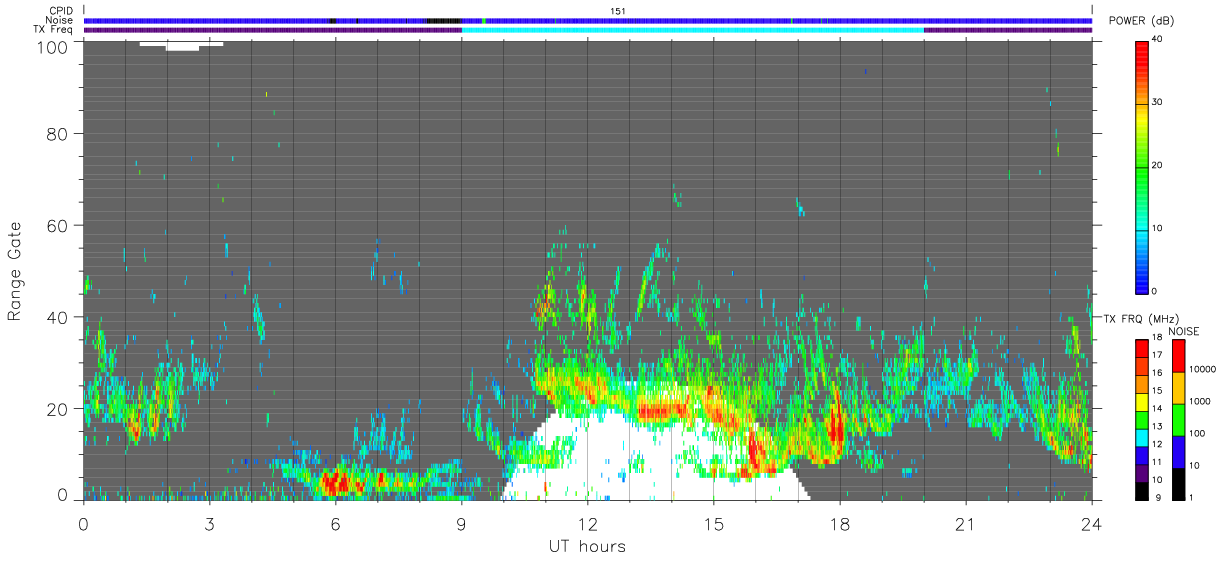Screen dimensions: 1228x567
Task: Click range gate tick label "100"
Action: pyautogui.click(x=52, y=47)
